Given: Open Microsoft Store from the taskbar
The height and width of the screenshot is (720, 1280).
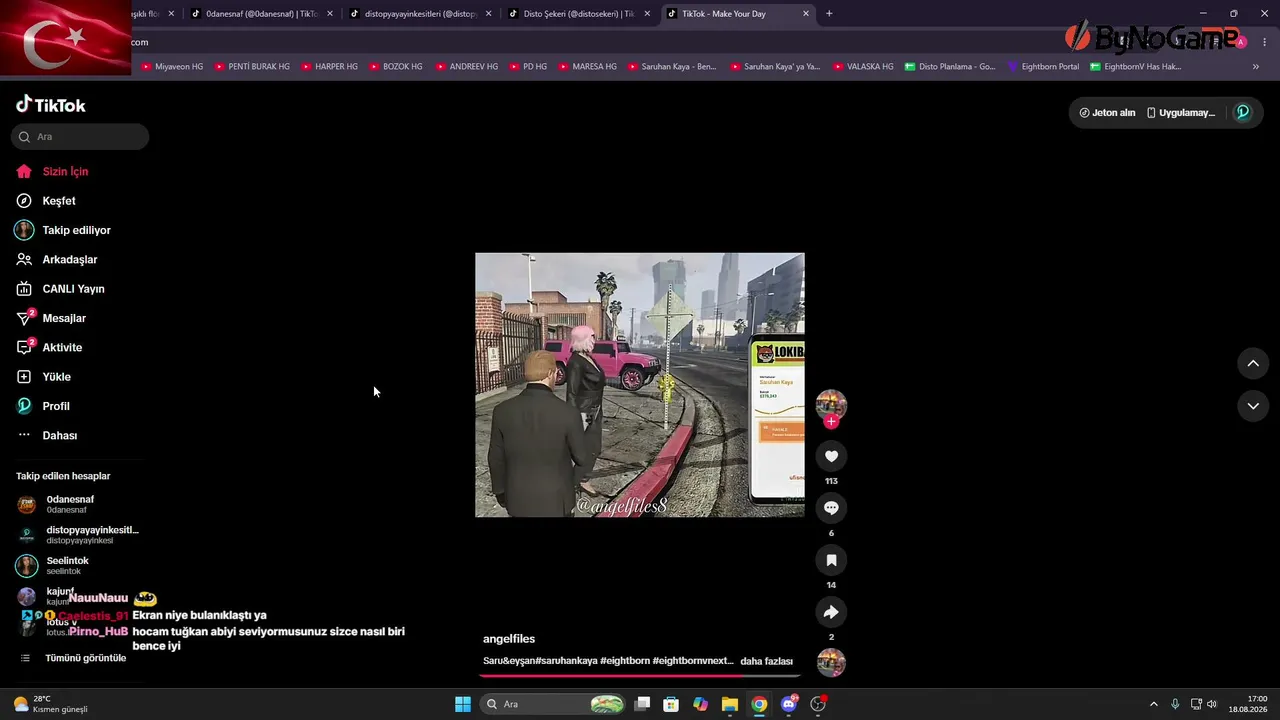Looking at the screenshot, I should click(671, 704).
